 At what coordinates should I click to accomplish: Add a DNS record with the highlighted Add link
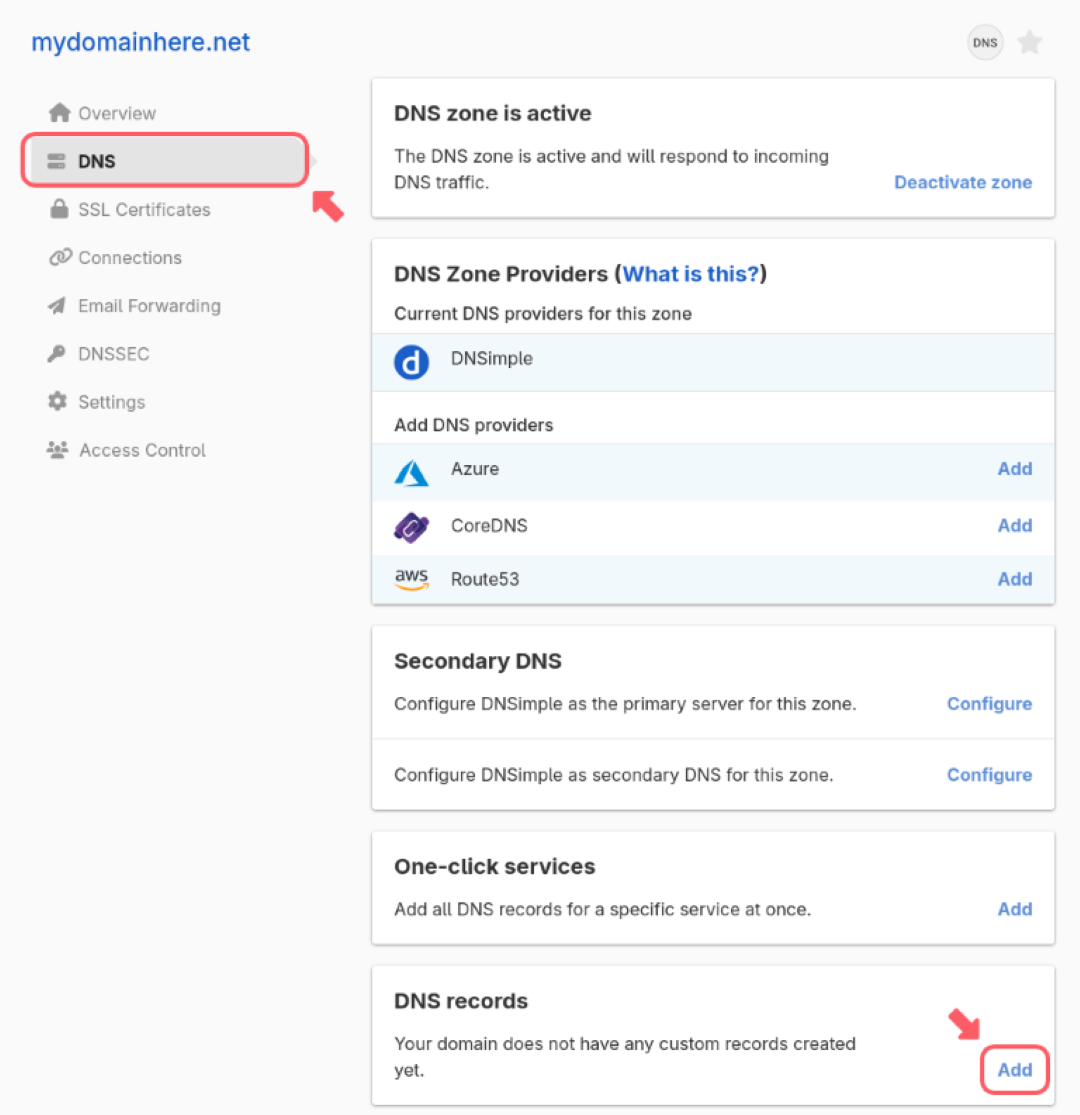(x=1014, y=1069)
